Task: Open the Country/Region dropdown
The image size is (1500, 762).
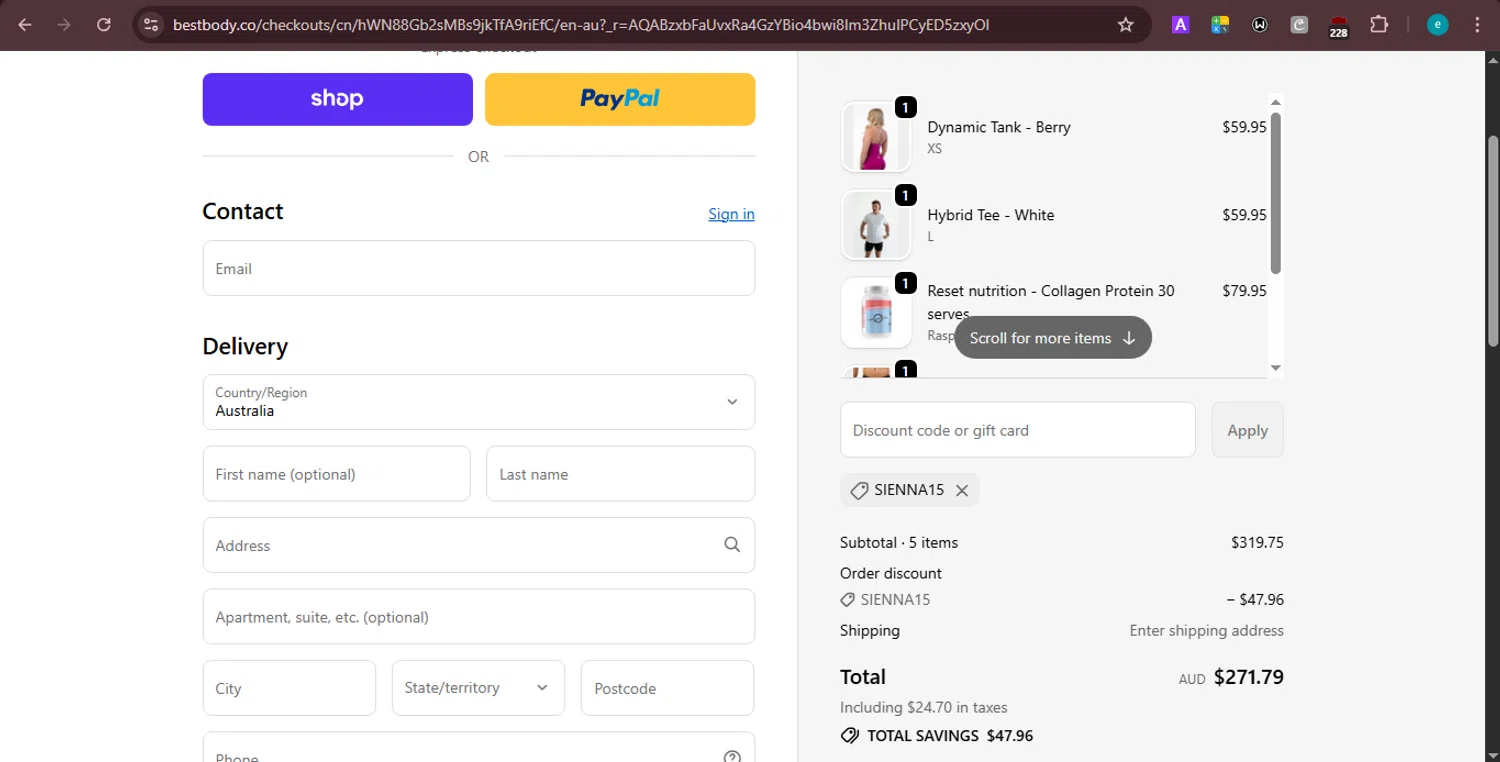Action: pos(478,402)
